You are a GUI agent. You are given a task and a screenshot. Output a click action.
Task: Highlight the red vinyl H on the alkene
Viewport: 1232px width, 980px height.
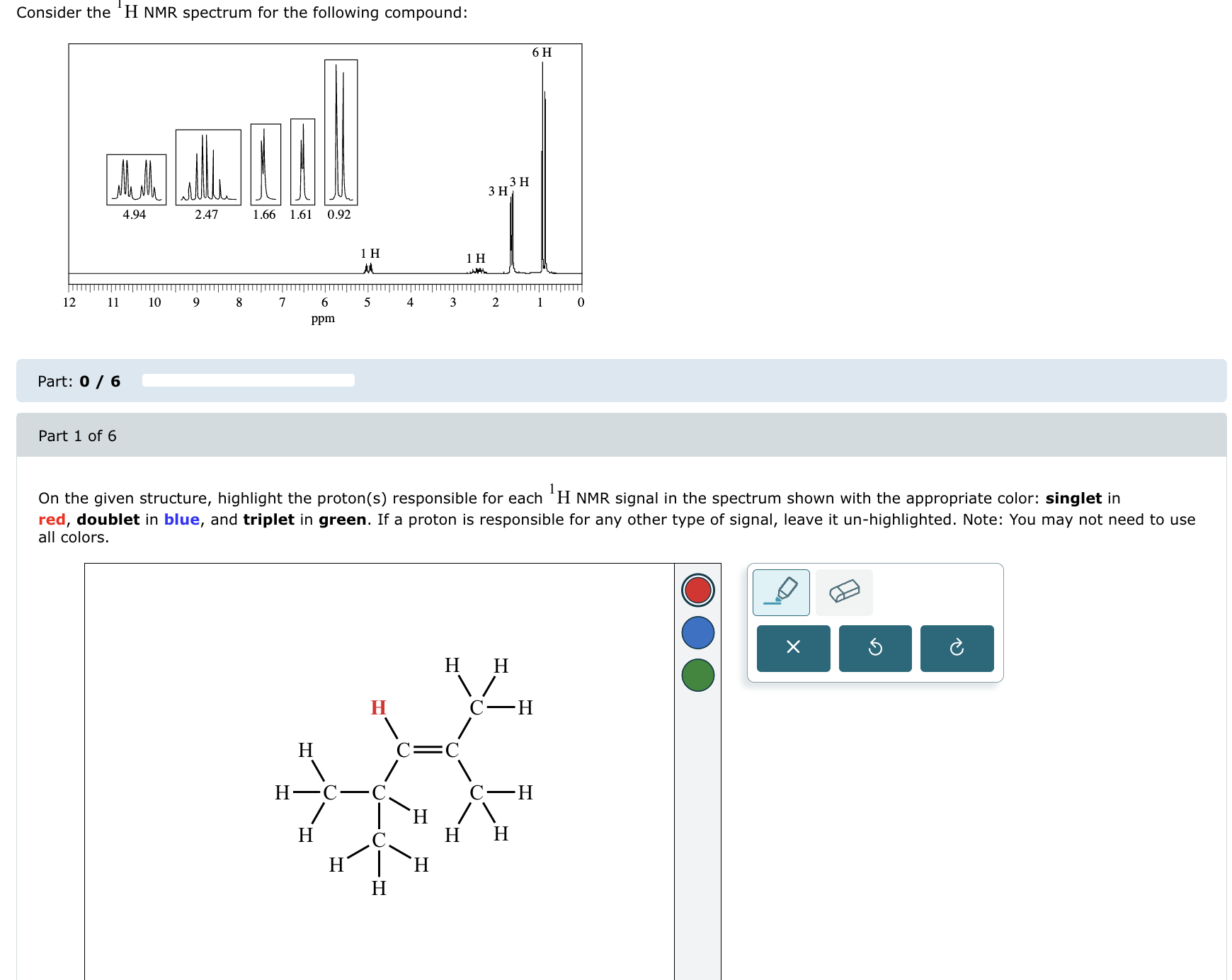377,707
